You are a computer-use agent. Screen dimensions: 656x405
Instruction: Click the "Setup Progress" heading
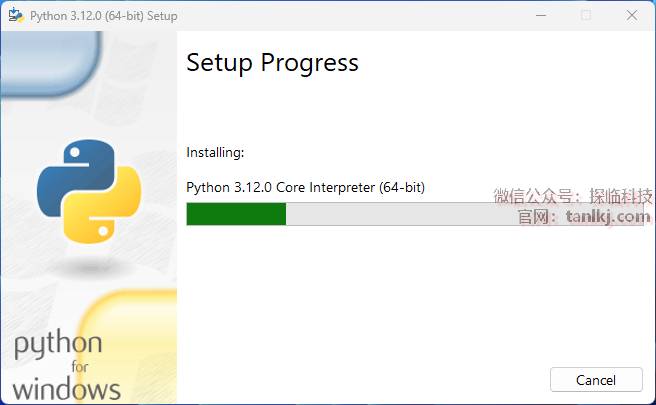(x=272, y=63)
